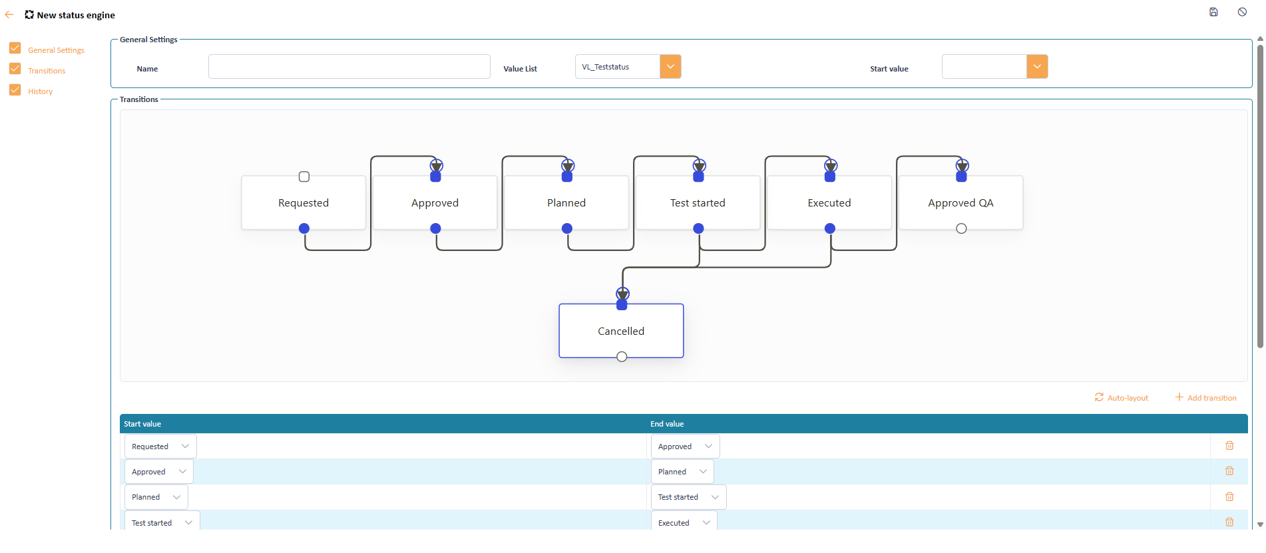Open the Requested start value dropdown
The height and width of the screenshot is (553, 1266).
pos(160,446)
